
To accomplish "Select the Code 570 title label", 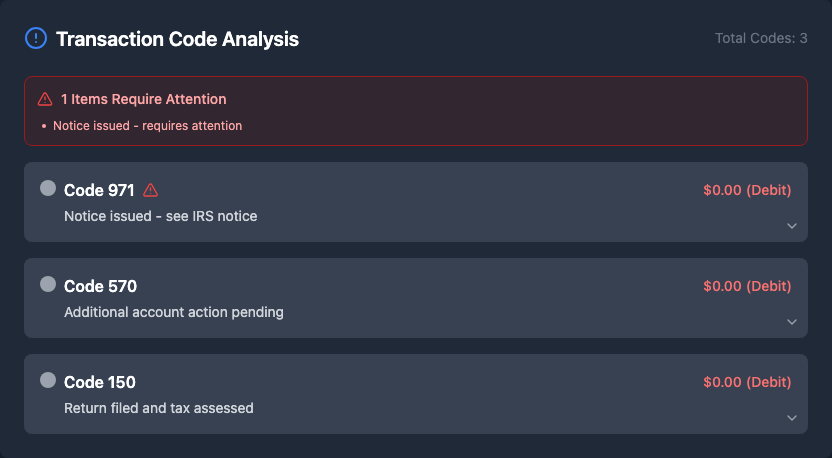I will point(100,286).
